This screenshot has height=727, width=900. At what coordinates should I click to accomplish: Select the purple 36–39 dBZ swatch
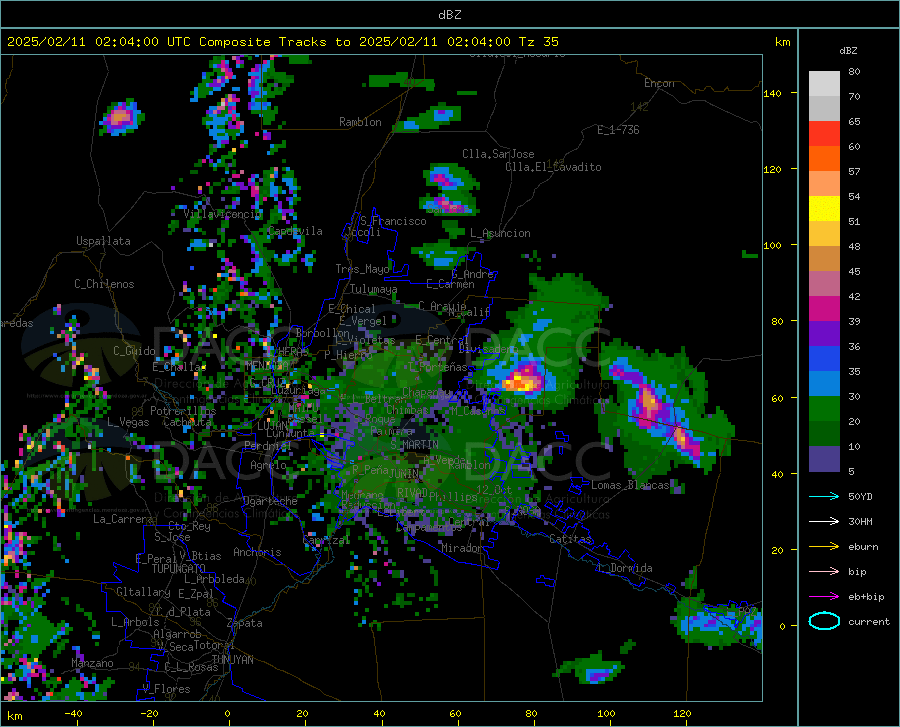tap(824, 334)
